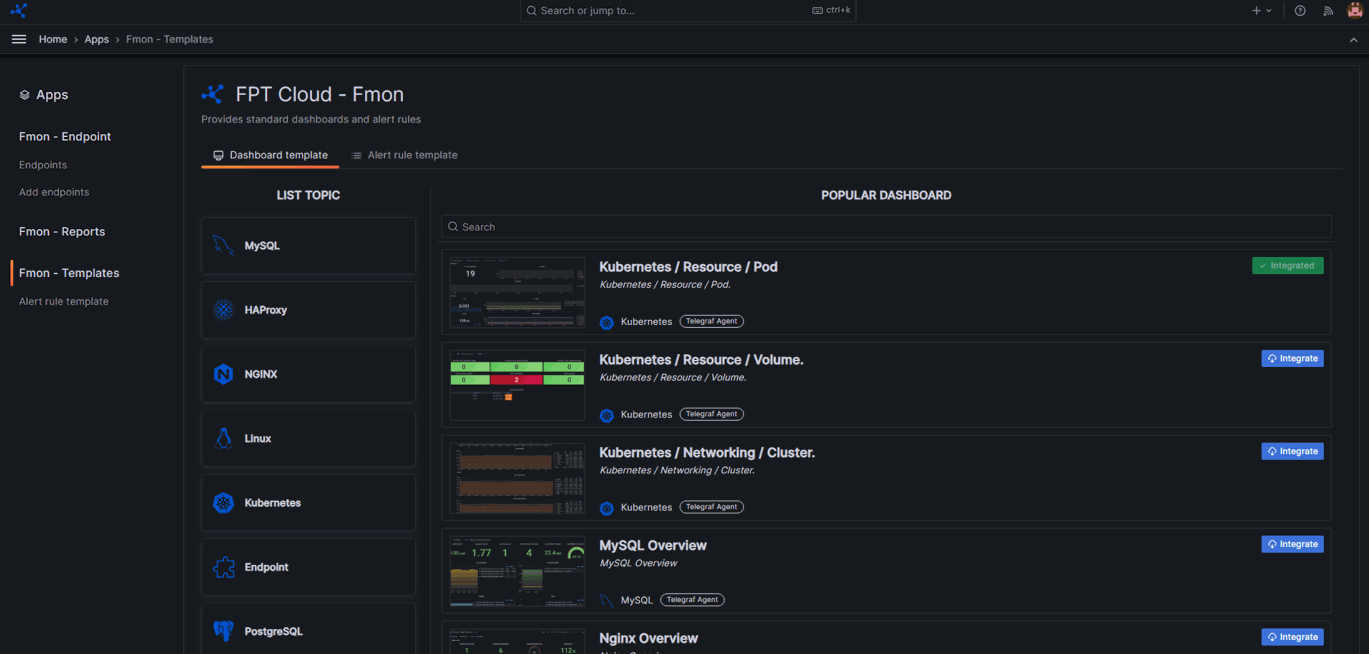Click the Grafana home logo icon
Screen dimensions: 1369x654
[18, 11]
